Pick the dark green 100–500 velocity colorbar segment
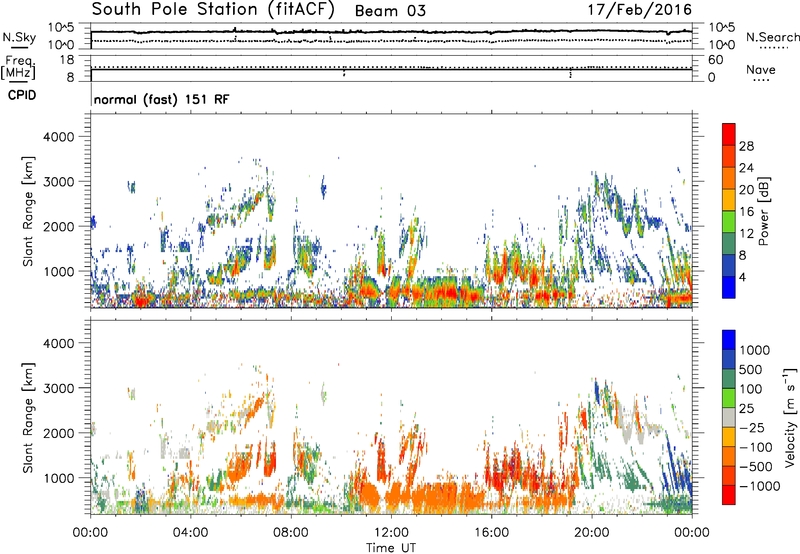 pos(729,379)
